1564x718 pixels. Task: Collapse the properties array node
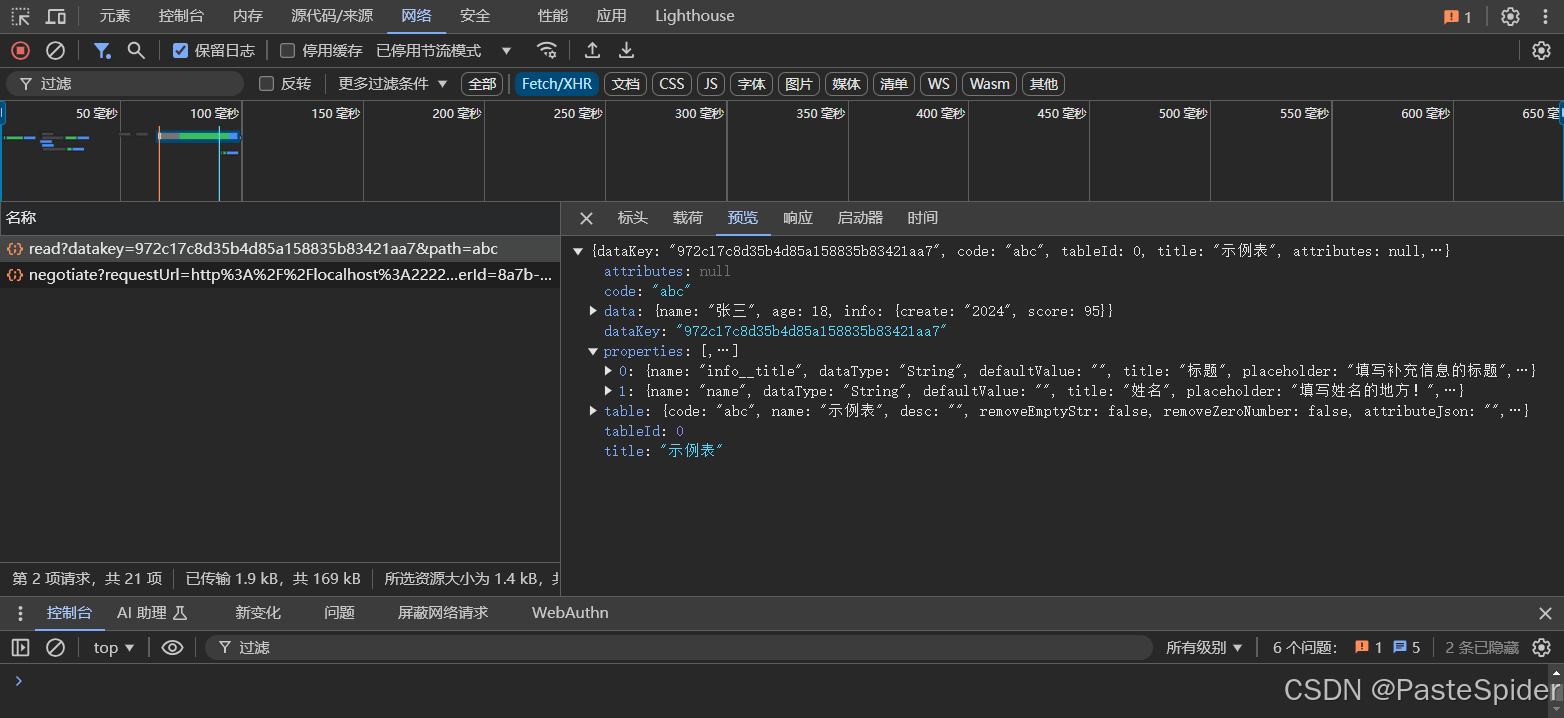pos(594,351)
